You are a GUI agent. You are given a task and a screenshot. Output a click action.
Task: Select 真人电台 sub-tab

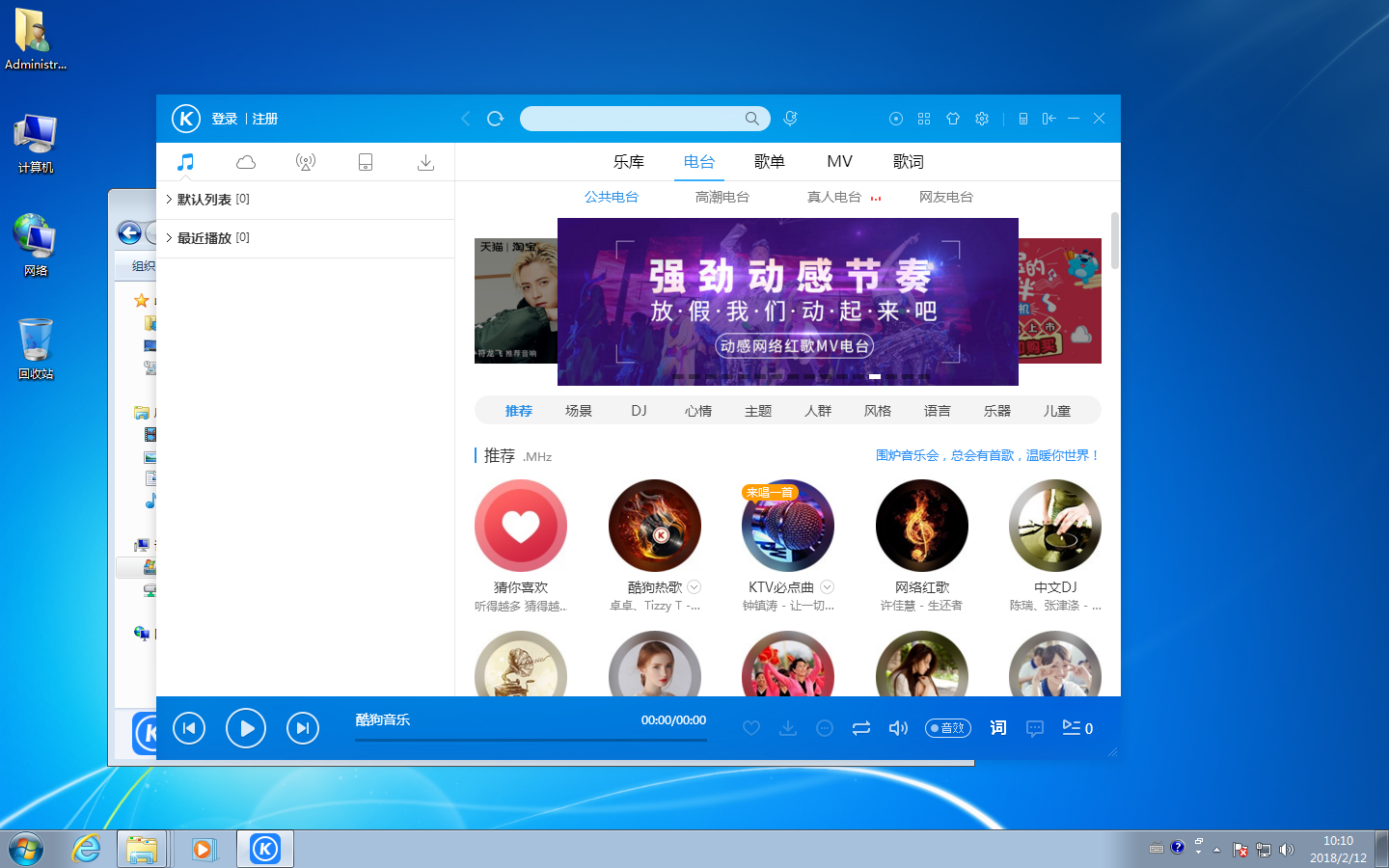[834, 197]
